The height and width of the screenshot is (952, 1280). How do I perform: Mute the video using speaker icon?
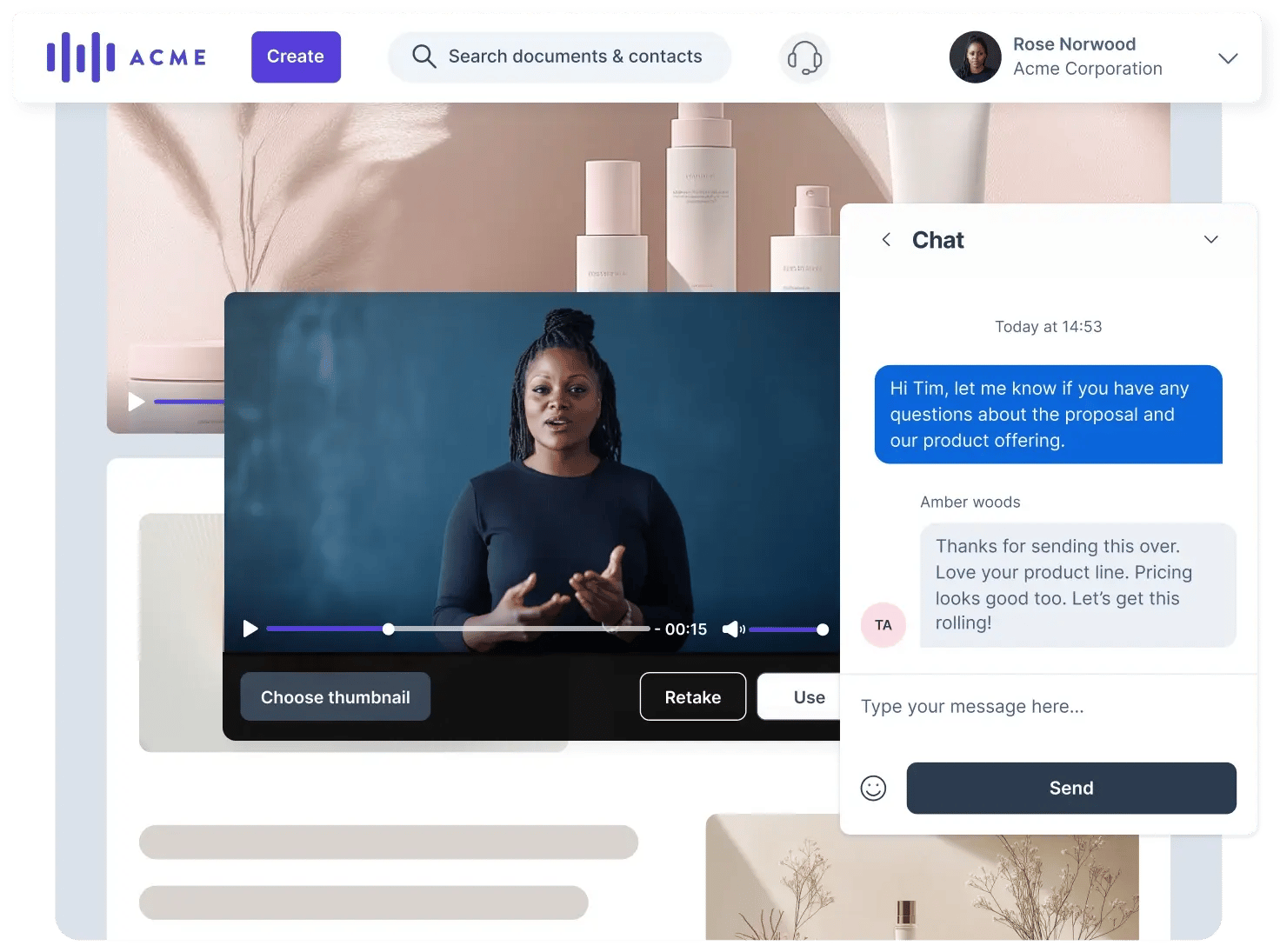pos(732,629)
